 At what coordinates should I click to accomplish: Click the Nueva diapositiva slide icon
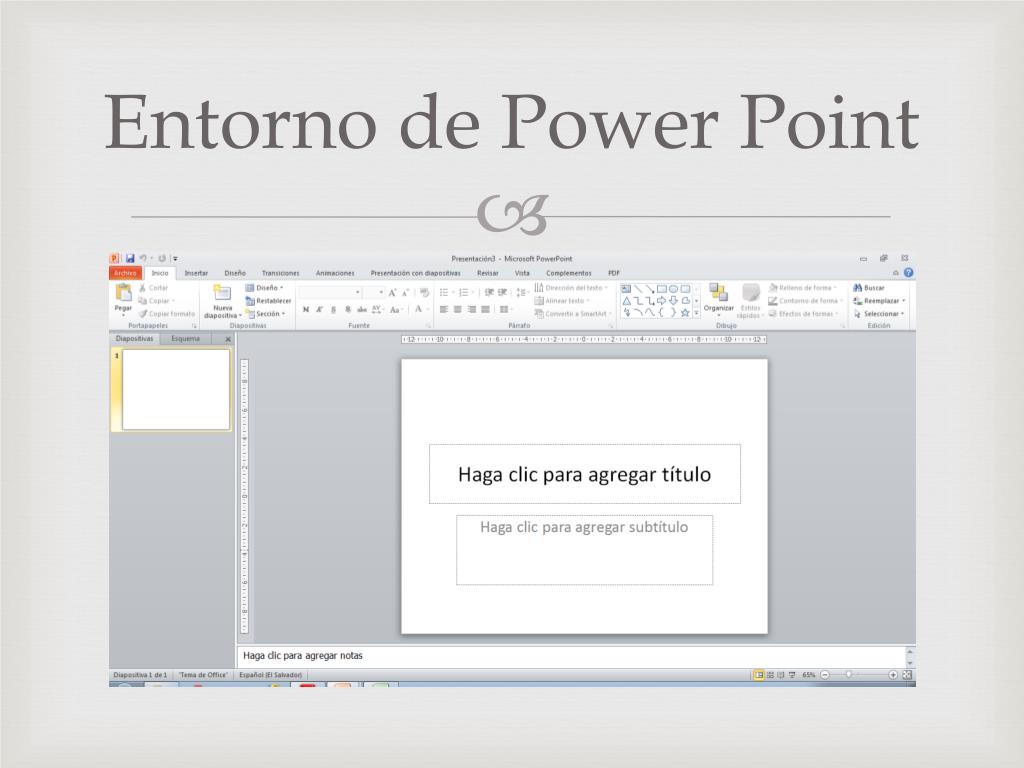(x=222, y=293)
